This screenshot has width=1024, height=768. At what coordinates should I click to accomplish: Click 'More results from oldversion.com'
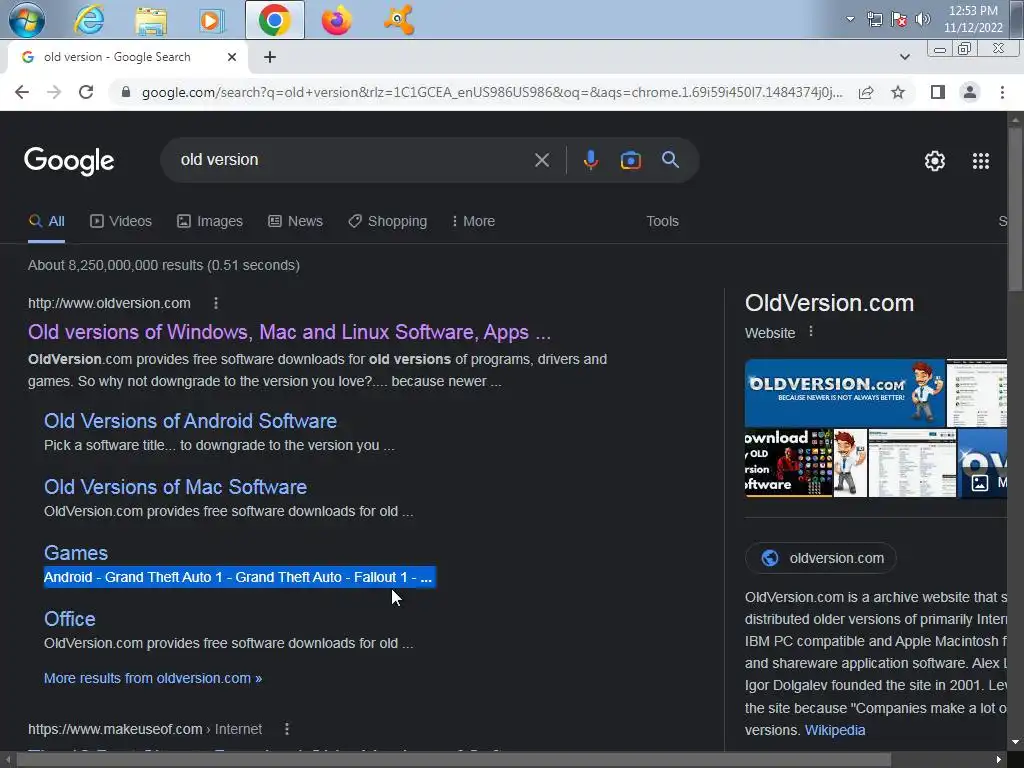pyautogui.click(x=153, y=679)
